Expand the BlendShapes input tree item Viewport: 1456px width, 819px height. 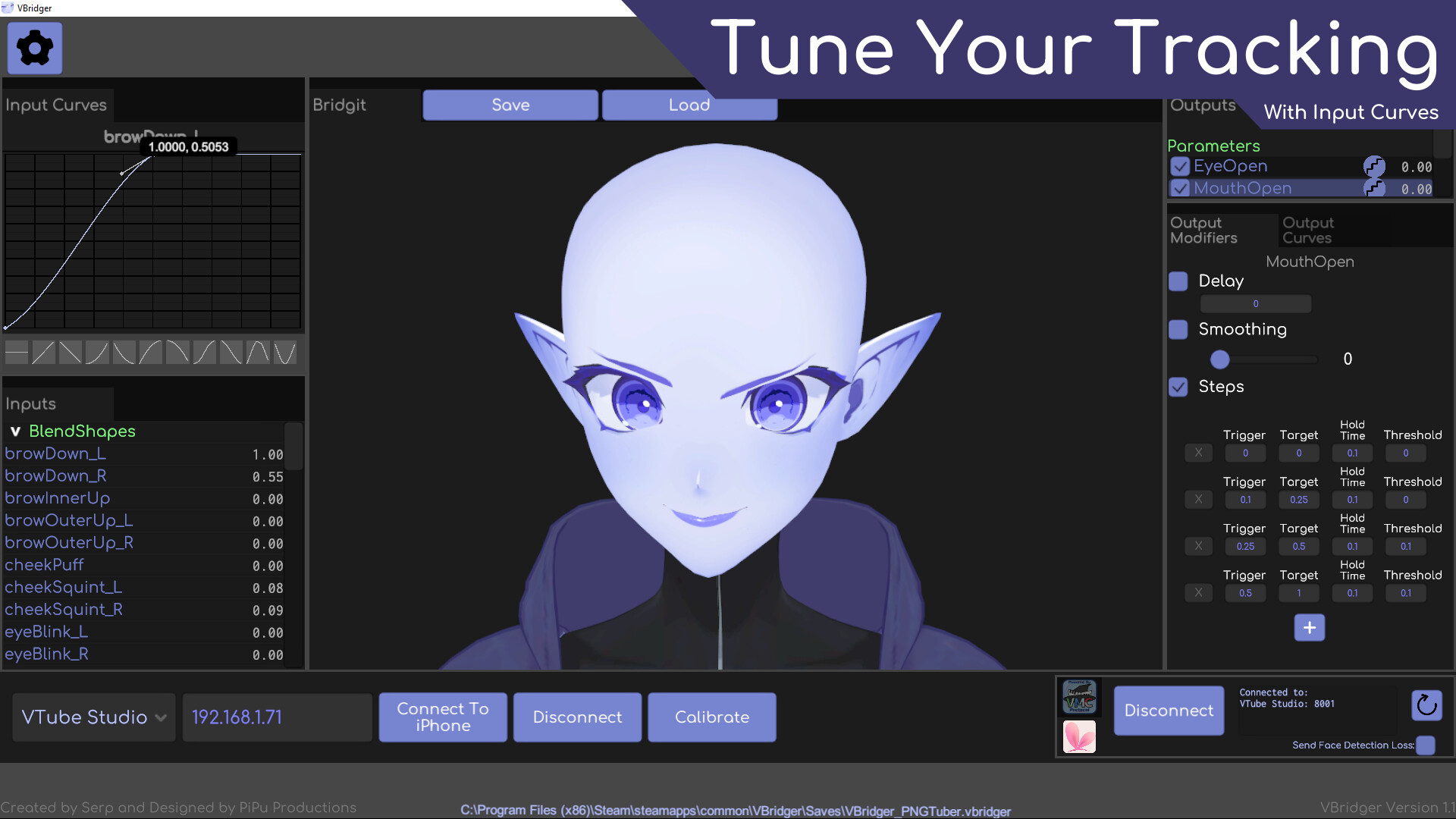pos(14,431)
